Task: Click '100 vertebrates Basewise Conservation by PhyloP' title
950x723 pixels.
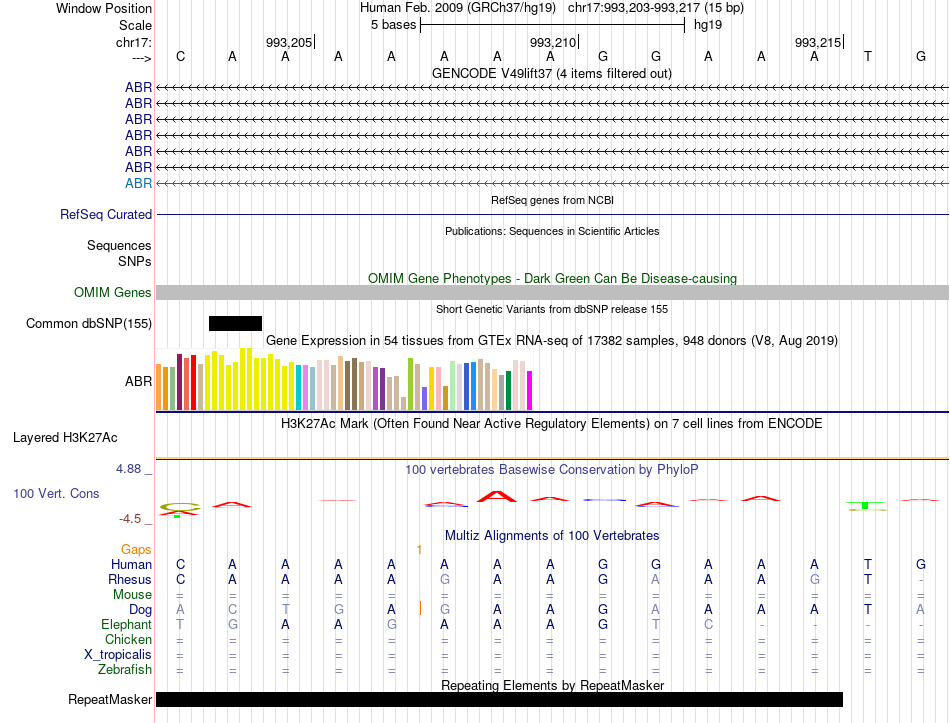Action: (552, 470)
